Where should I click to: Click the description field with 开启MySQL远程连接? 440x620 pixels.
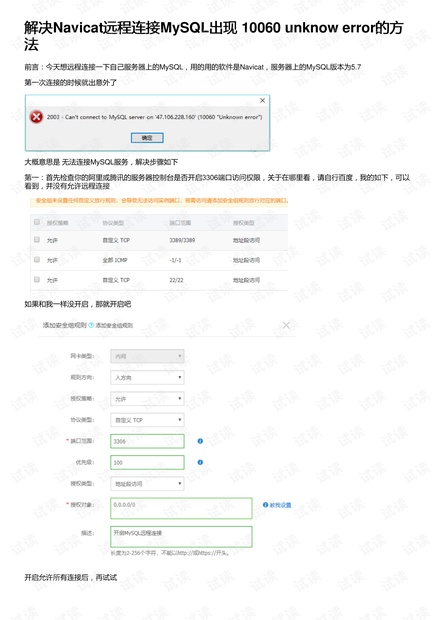[181, 537]
